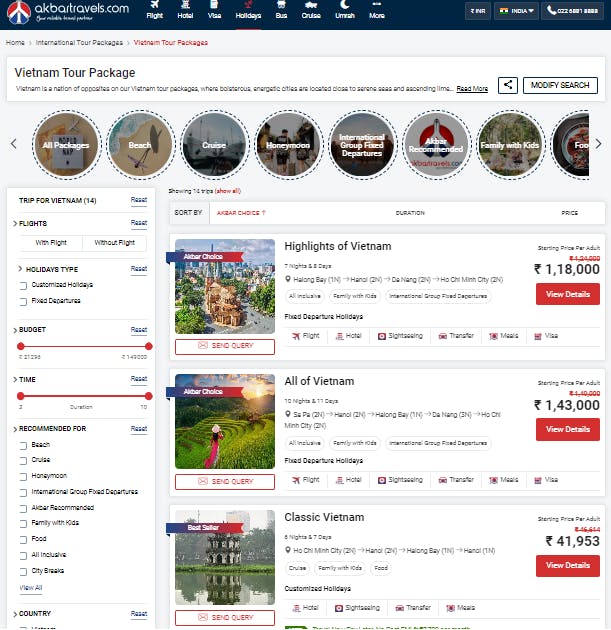Open the Cruise section in top navigation
Viewport: 611px width, 630px height.
tap(311, 10)
